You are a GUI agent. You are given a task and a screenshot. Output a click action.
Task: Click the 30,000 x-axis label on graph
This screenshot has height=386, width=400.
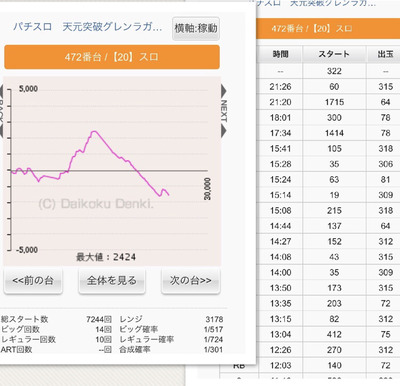(207, 189)
